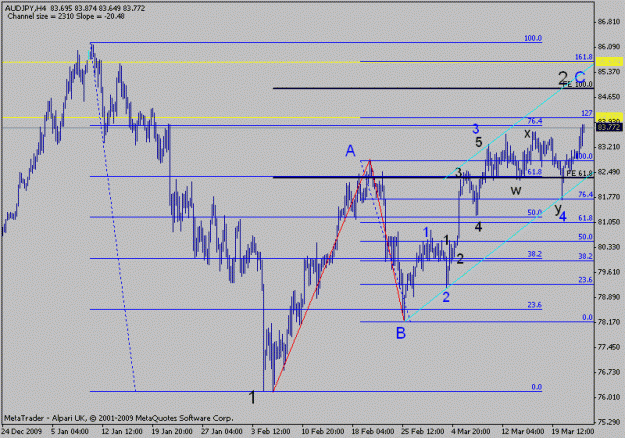This screenshot has height=438, width=625.
Task: Click the 12 Mar 04:00 time label
Action: click(523, 431)
